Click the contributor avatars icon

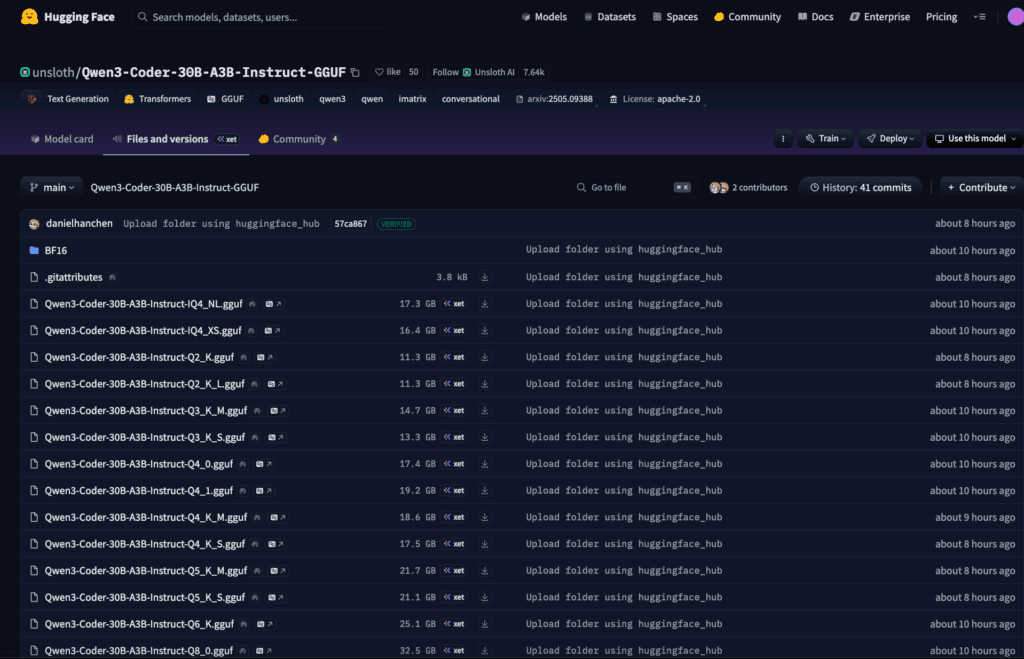coord(718,188)
